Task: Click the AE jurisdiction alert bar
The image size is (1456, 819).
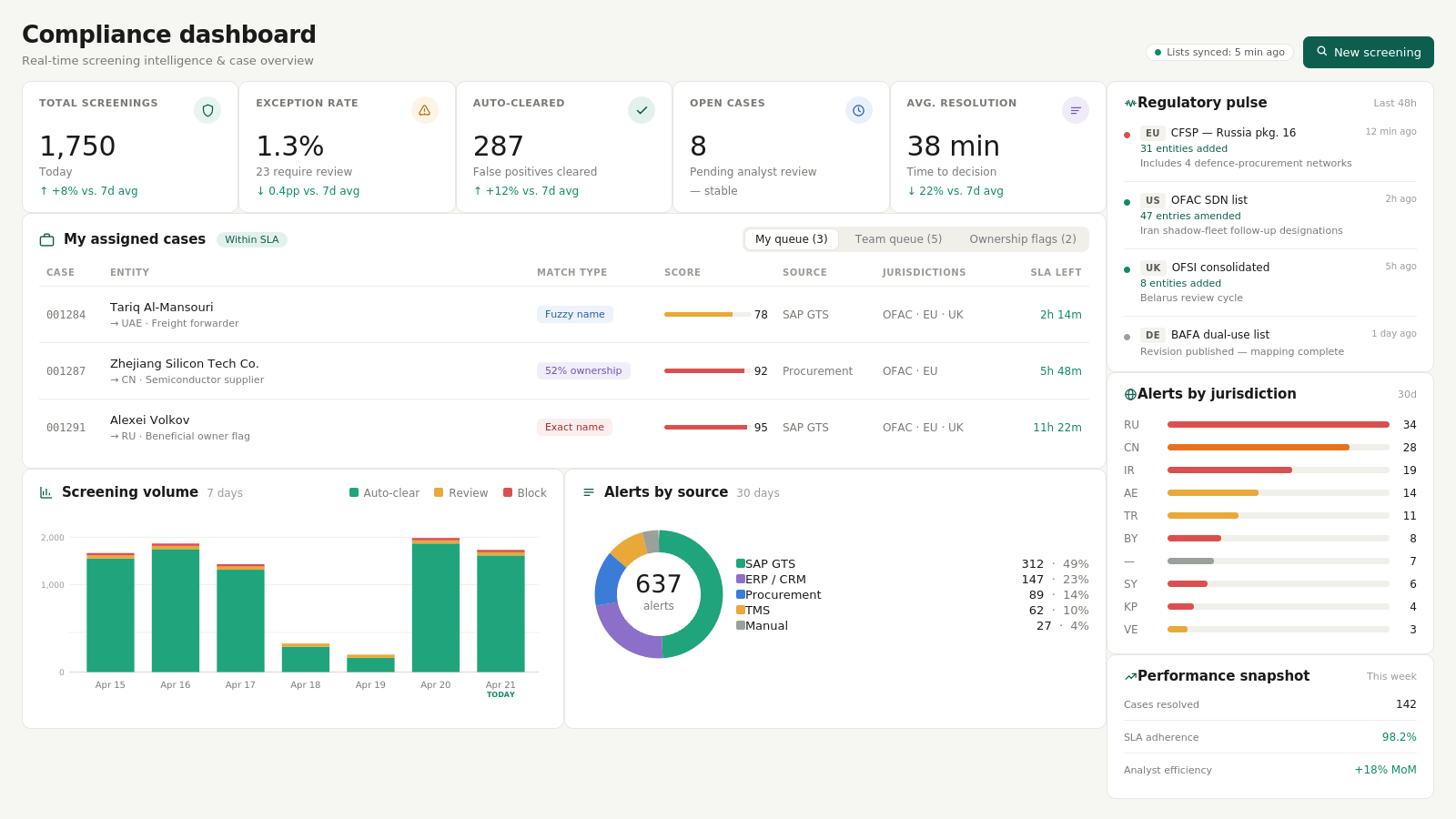Action: (x=1279, y=493)
